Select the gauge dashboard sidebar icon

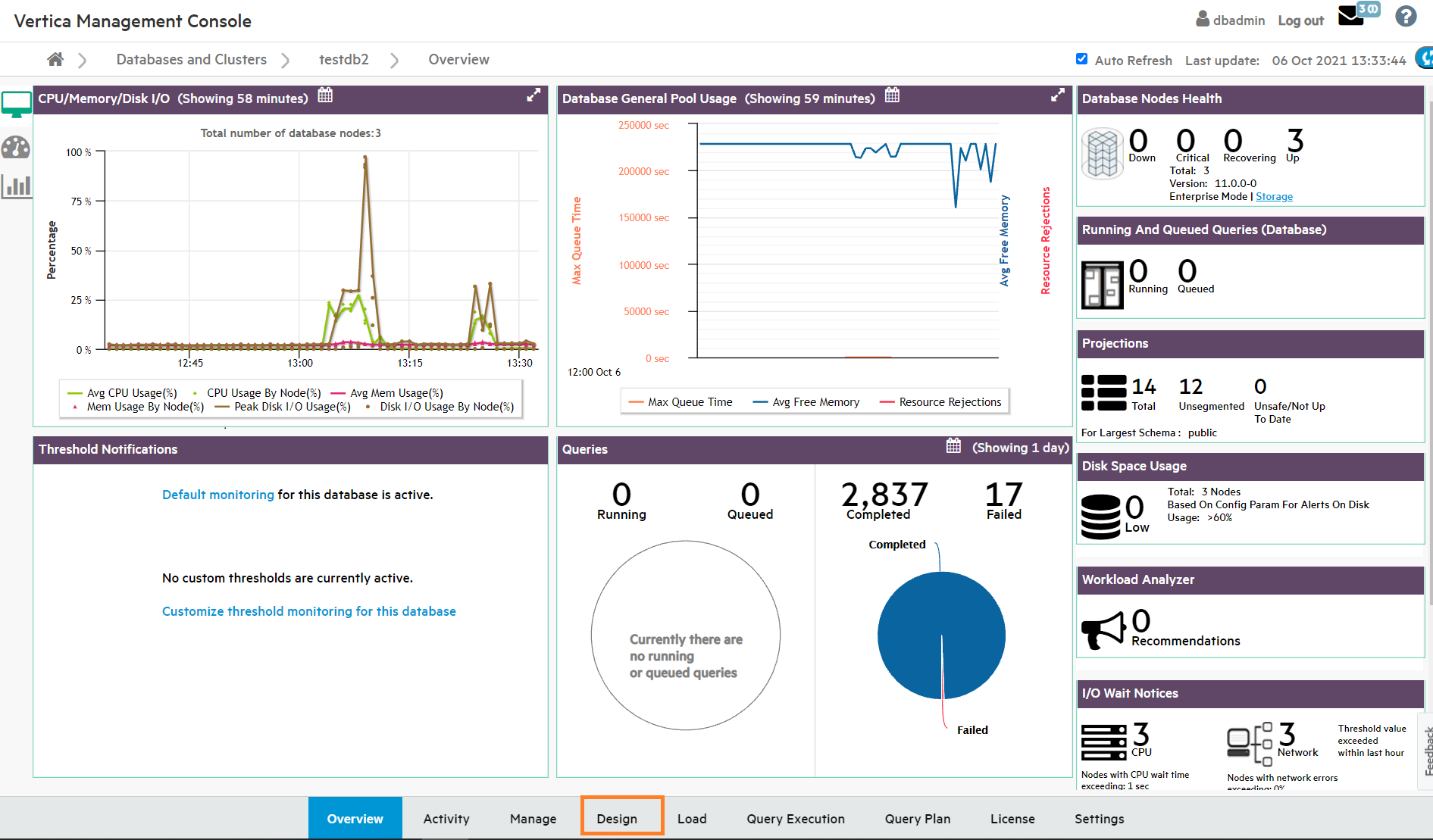point(16,148)
